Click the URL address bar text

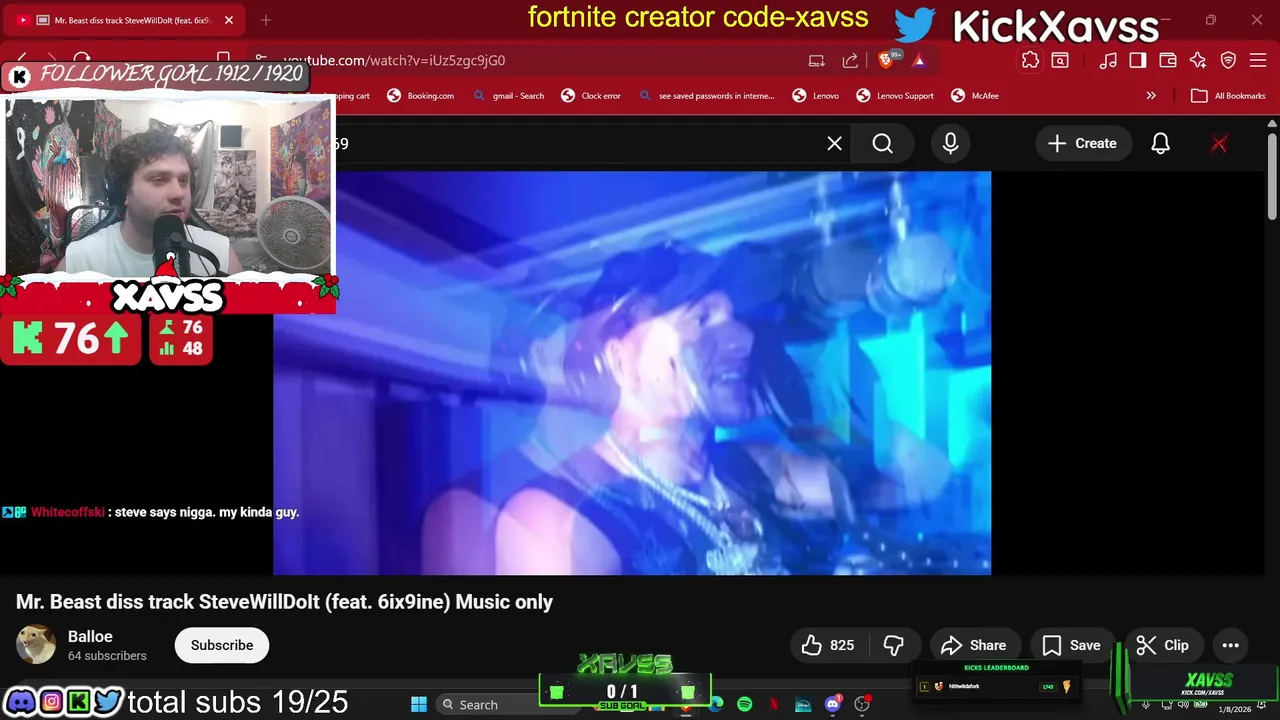394,61
